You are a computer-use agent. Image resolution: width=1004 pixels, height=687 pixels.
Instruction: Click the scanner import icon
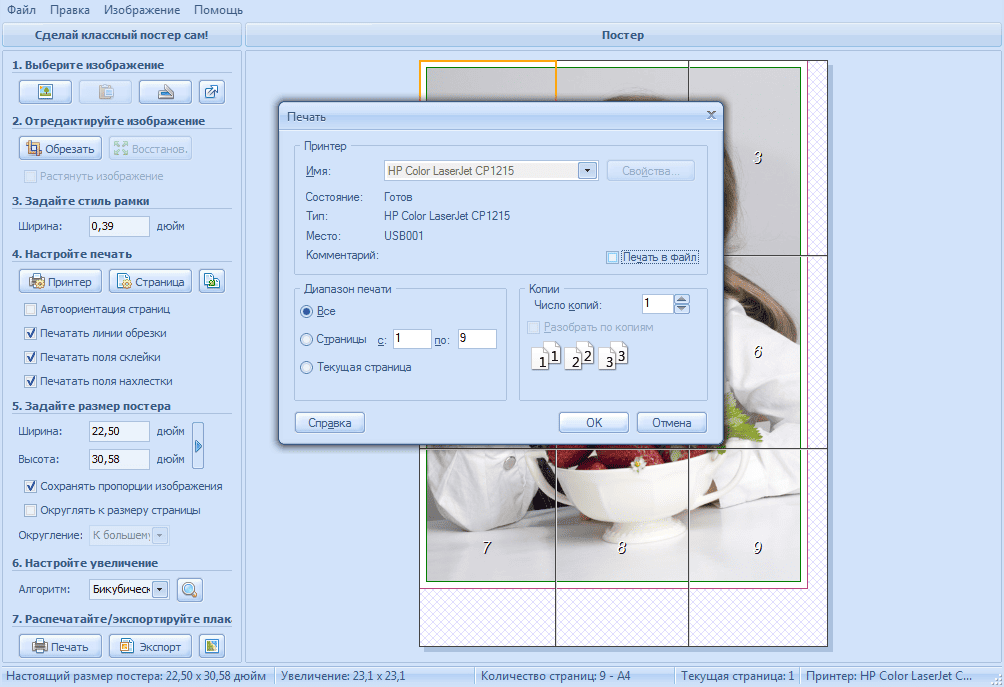click(165, 92)
